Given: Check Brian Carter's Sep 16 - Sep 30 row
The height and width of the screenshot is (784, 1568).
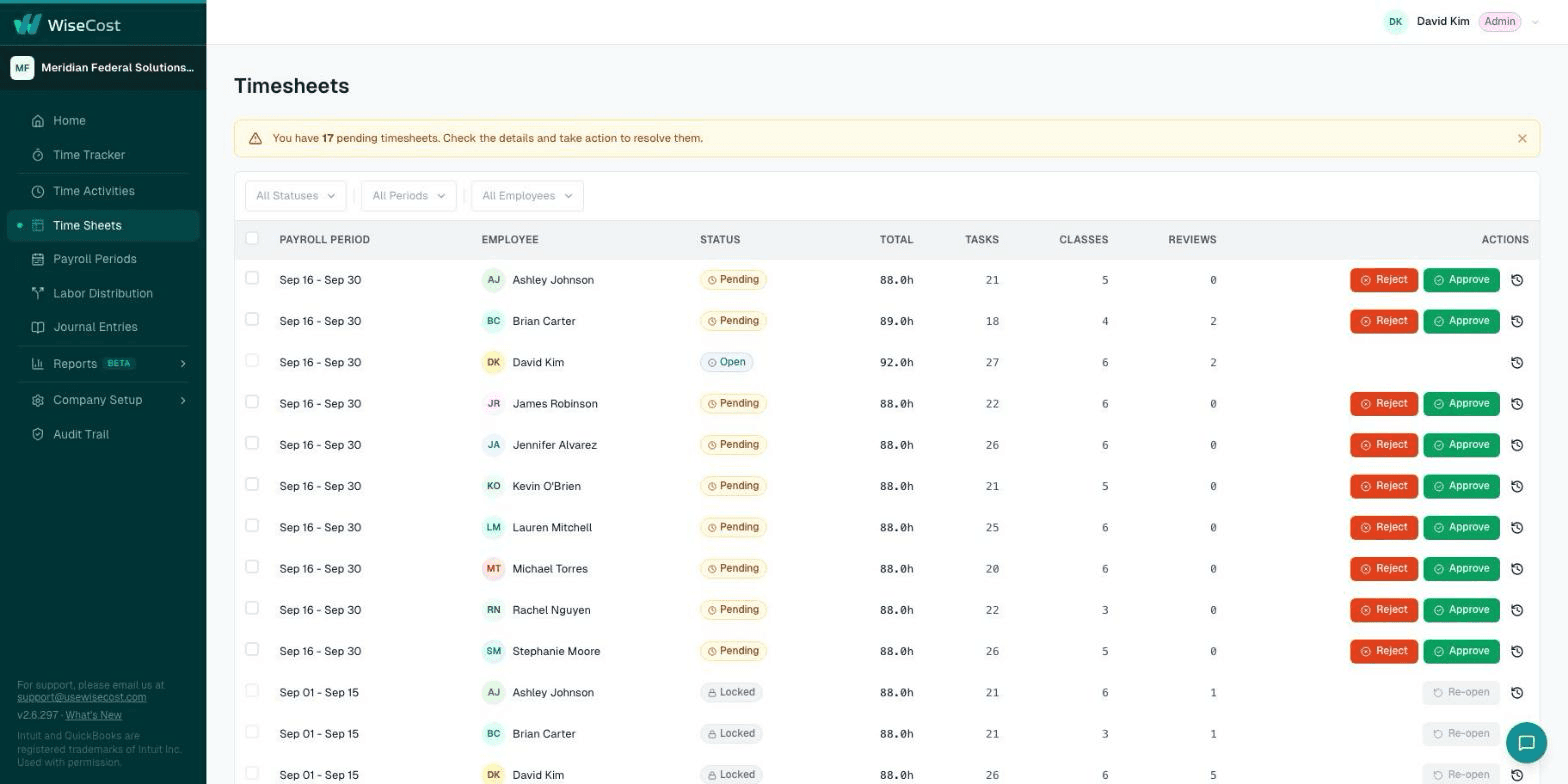Looking at the screenshot, I should [252, 319].
